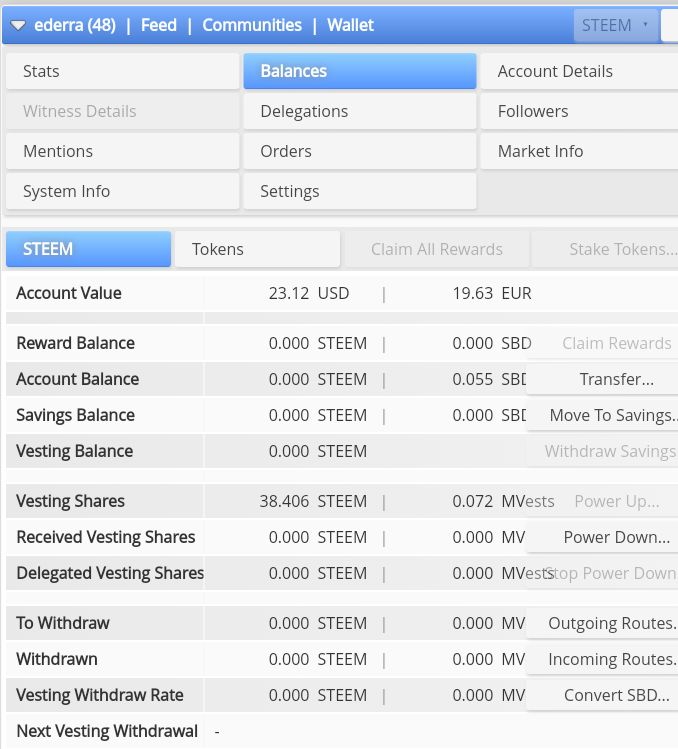This screenshot has width=678, height=749.
Task: Show the Market Info tab
Action: pos(579,151)
